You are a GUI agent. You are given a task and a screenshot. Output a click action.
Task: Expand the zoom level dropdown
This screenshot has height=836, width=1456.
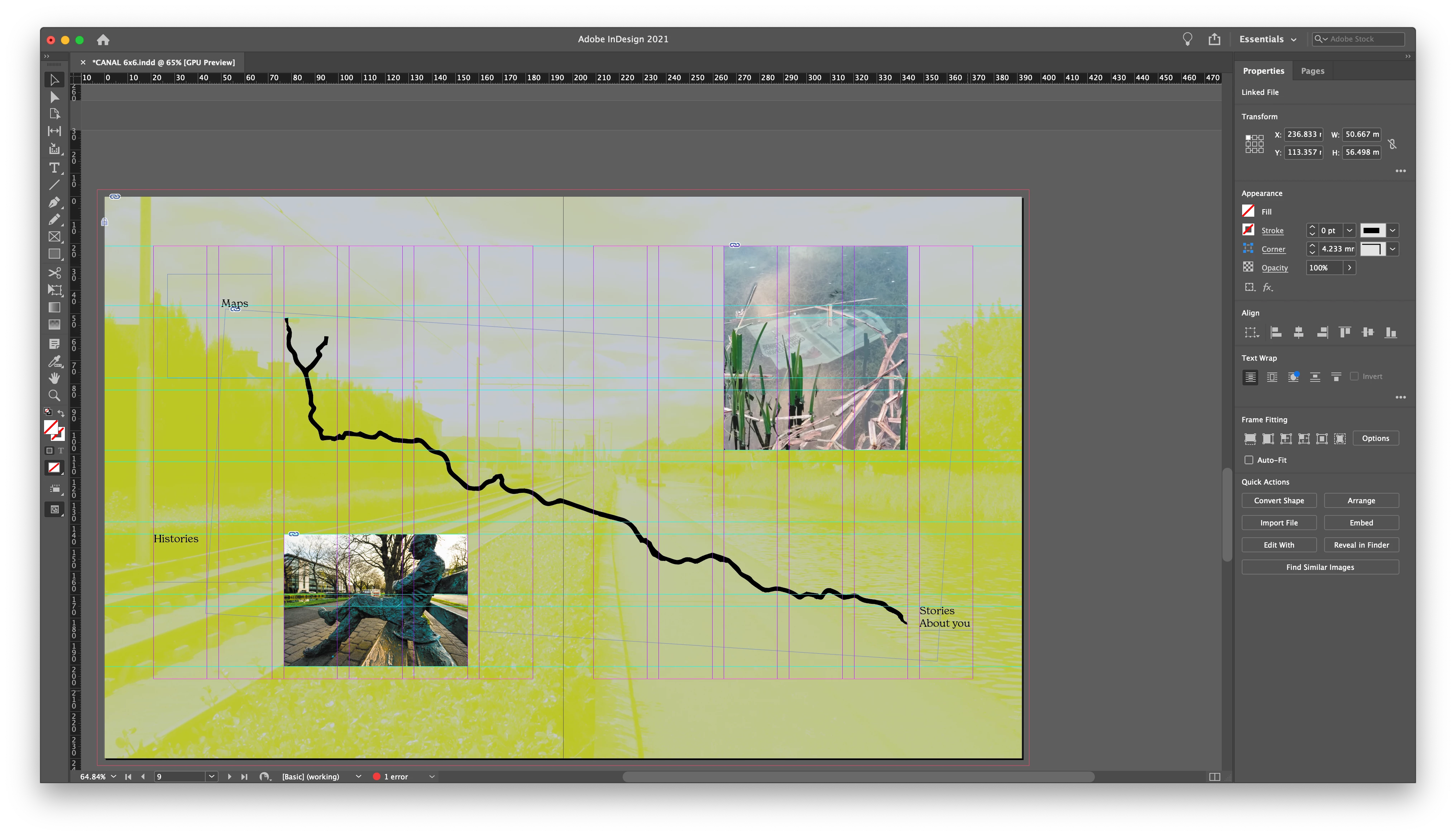tap(114, 776)
